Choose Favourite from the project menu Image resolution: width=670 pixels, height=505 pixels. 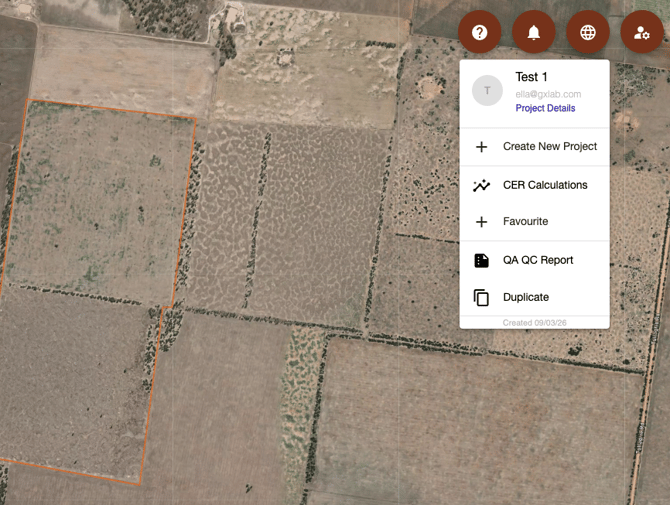(525, 222)
